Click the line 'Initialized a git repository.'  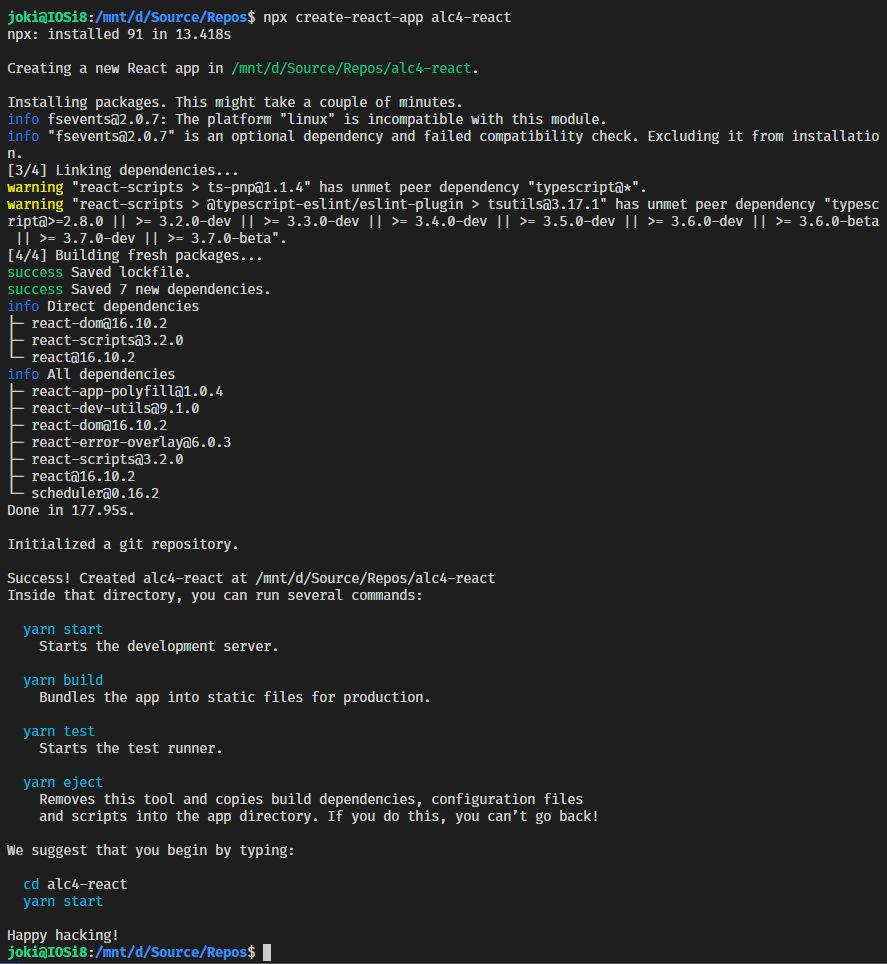tap(123, 545)
